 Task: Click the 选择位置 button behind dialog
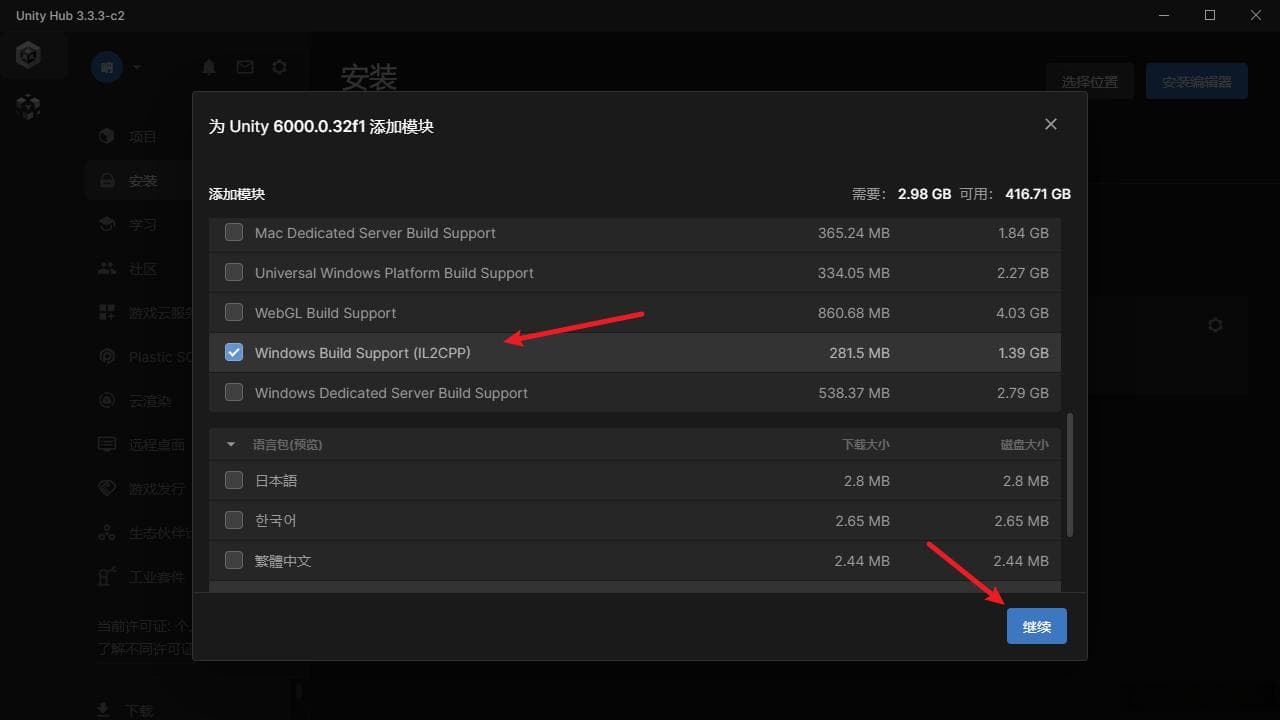pyautogui.click(x=1090, y=82)
